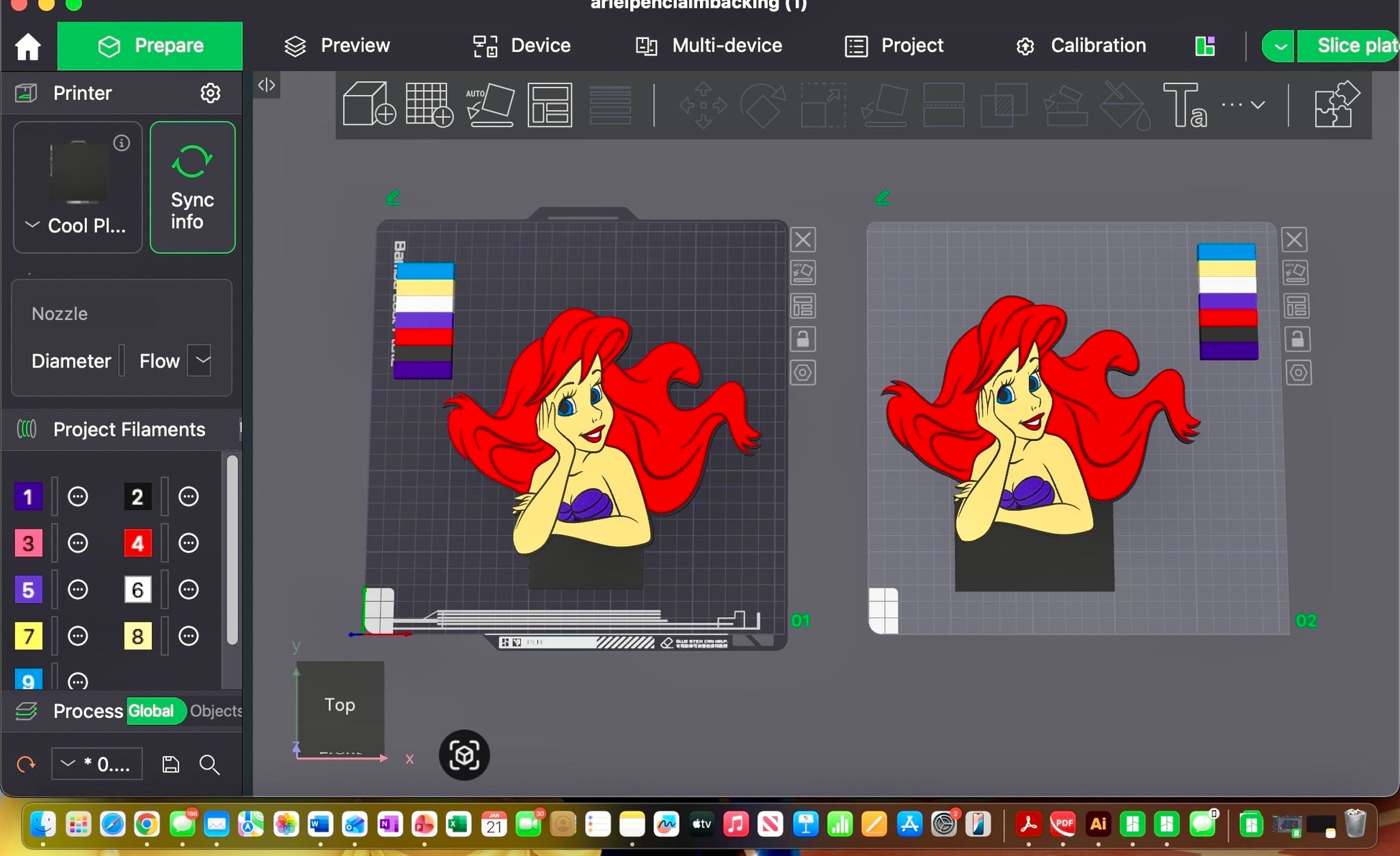Screen dimensions: 1400x856
Task: Select the Text shape tool
Action: click(x=1183, y=105)
